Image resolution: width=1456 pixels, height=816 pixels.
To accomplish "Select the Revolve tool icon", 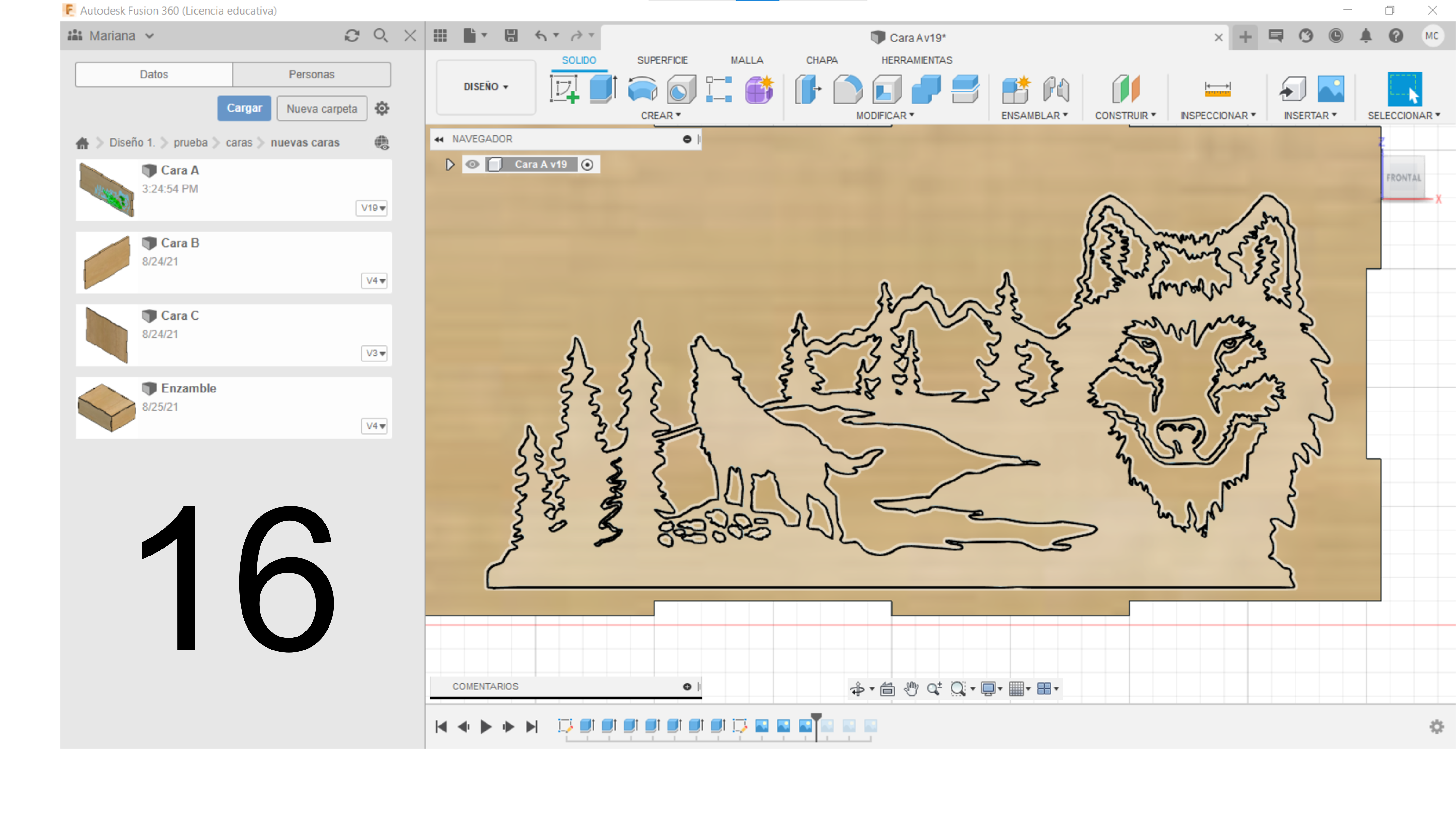I will [642, 89].
